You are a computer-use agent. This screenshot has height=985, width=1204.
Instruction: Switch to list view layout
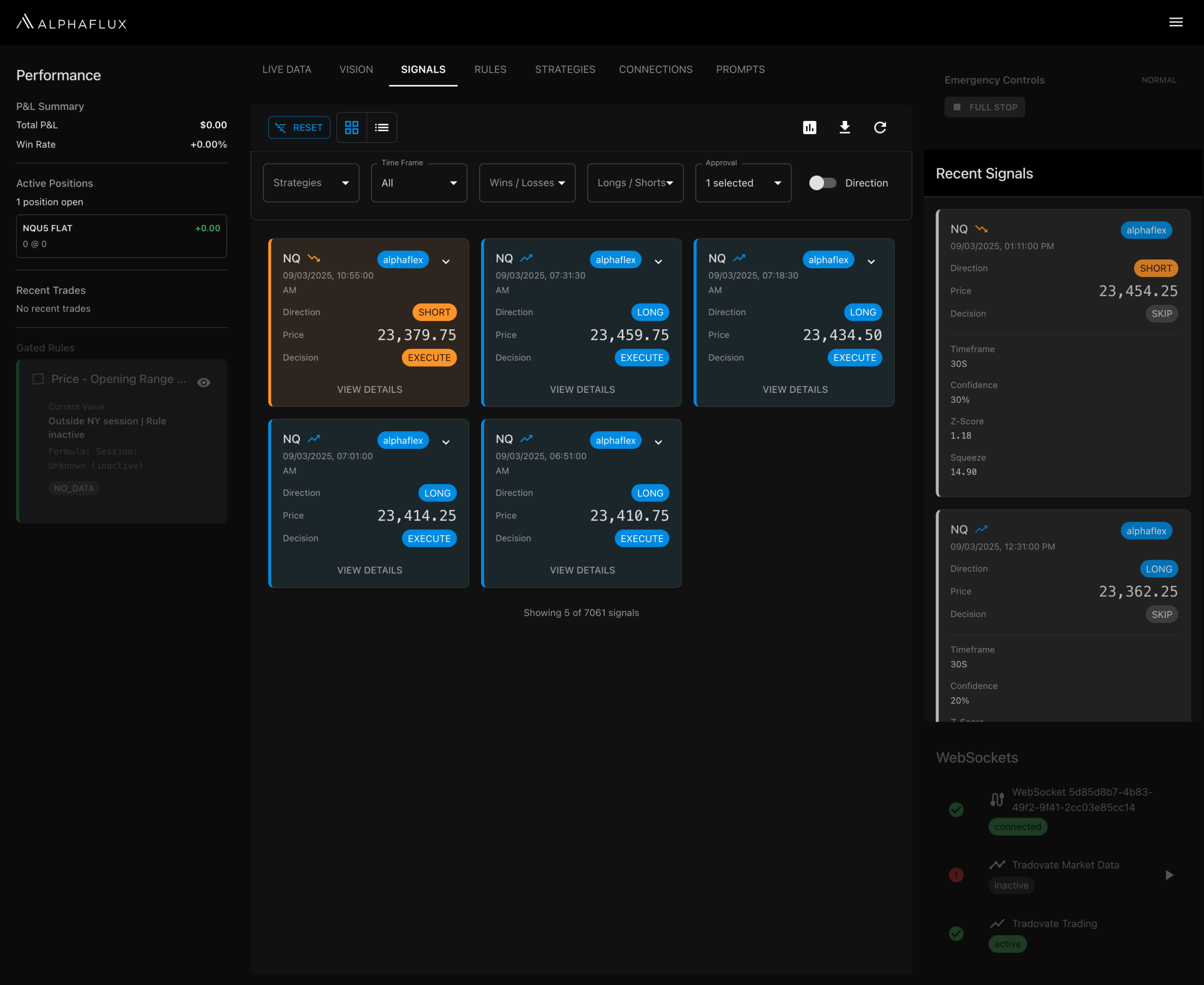coord(382,127)
